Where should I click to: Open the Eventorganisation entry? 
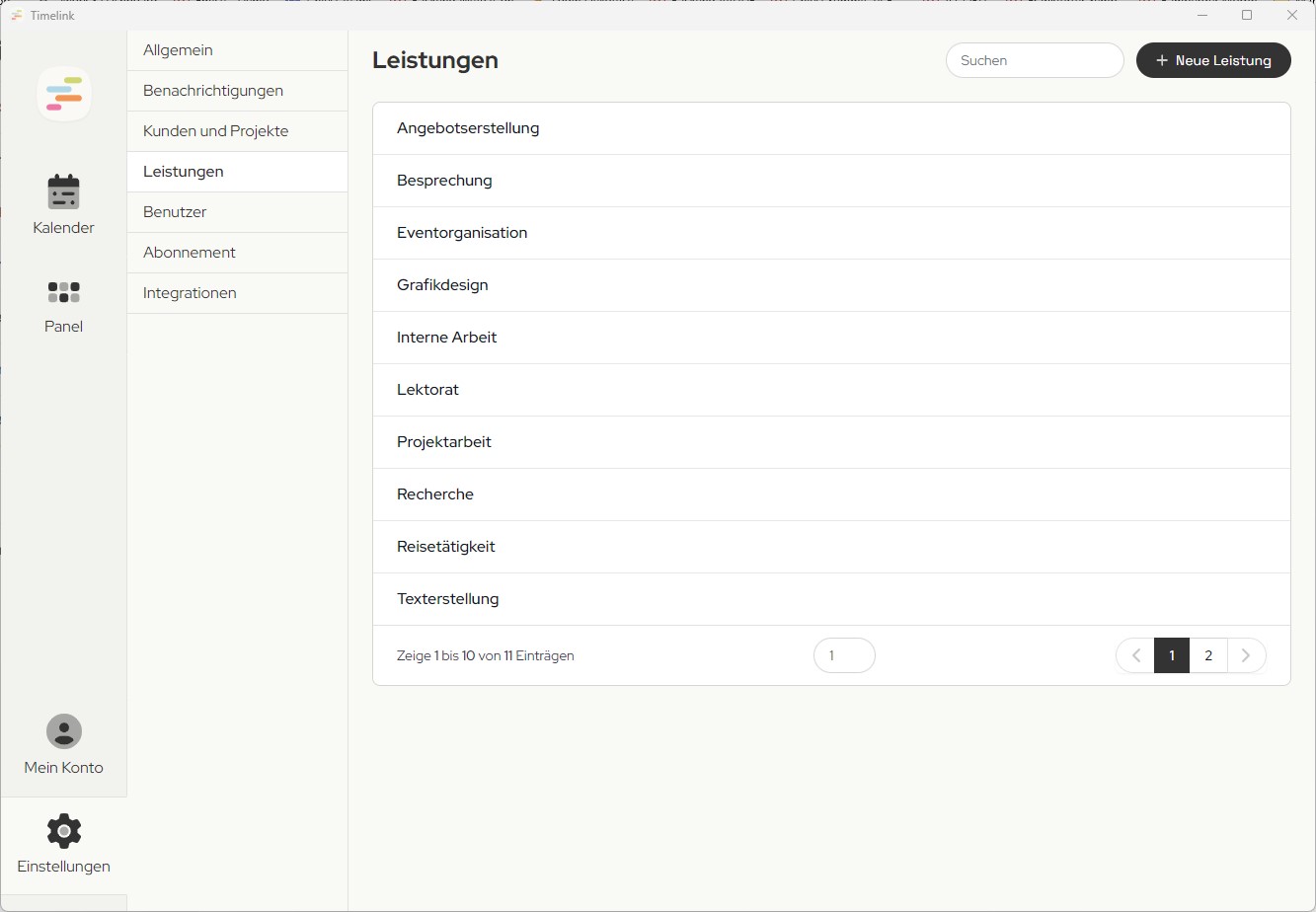coord(831,233)
